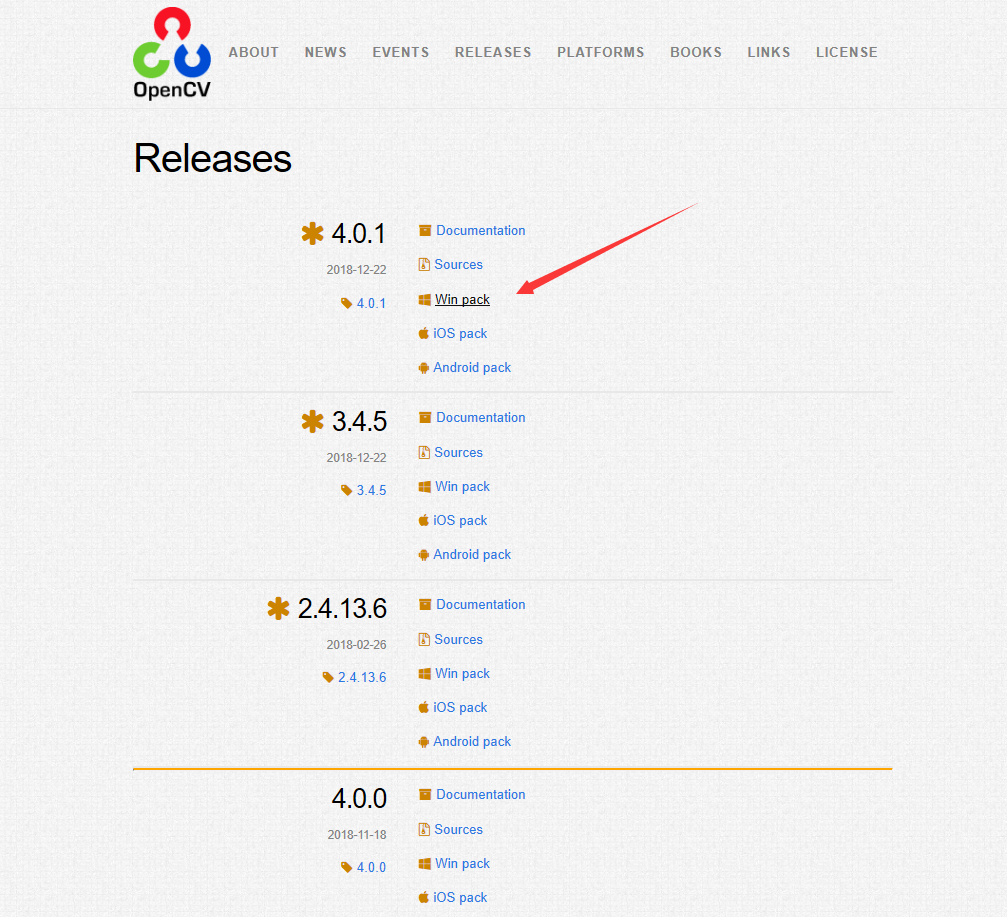Image resolution: width=1007 pixels, height=917 pixels.
Task: Click the tag icon next to 2.4.13.6
Action: click(328, 677)
